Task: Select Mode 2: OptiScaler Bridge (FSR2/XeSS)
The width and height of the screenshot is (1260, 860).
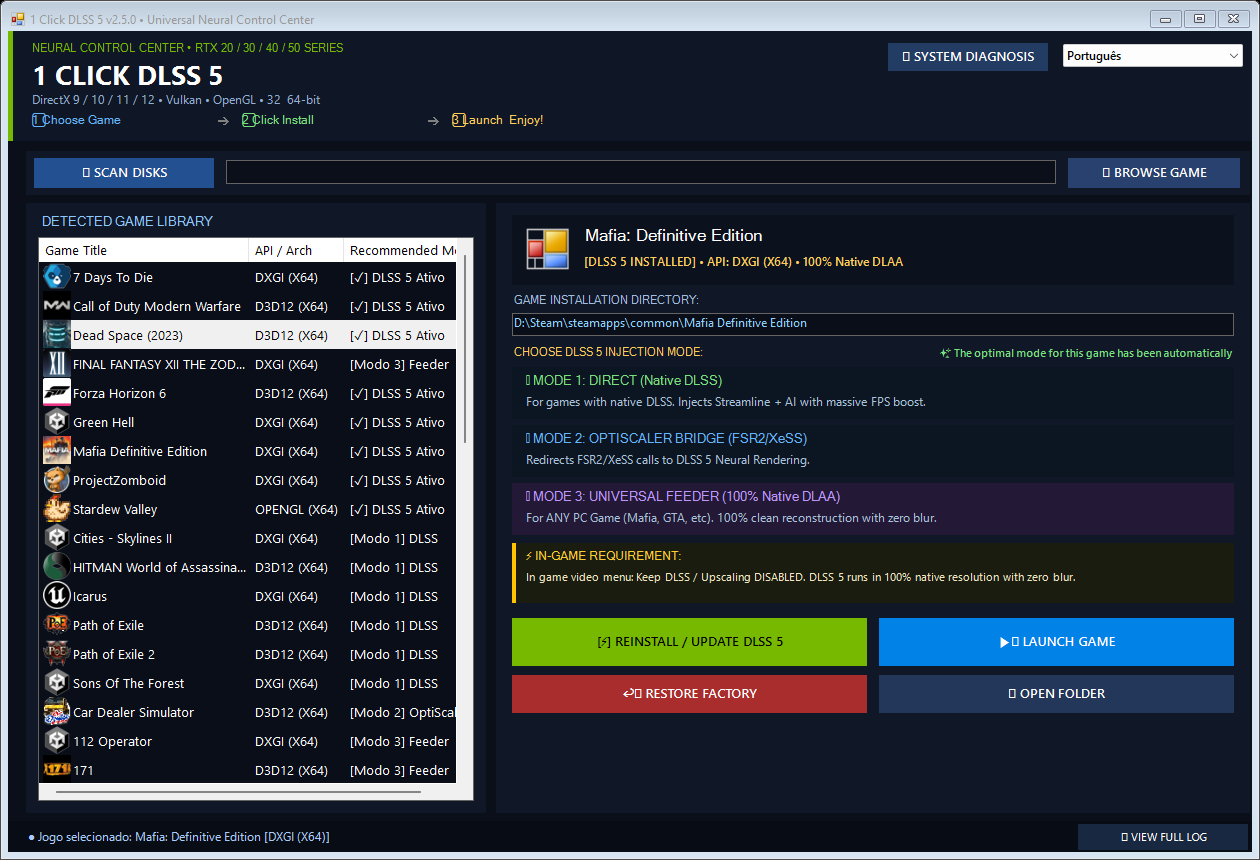Action: (872, 449)
